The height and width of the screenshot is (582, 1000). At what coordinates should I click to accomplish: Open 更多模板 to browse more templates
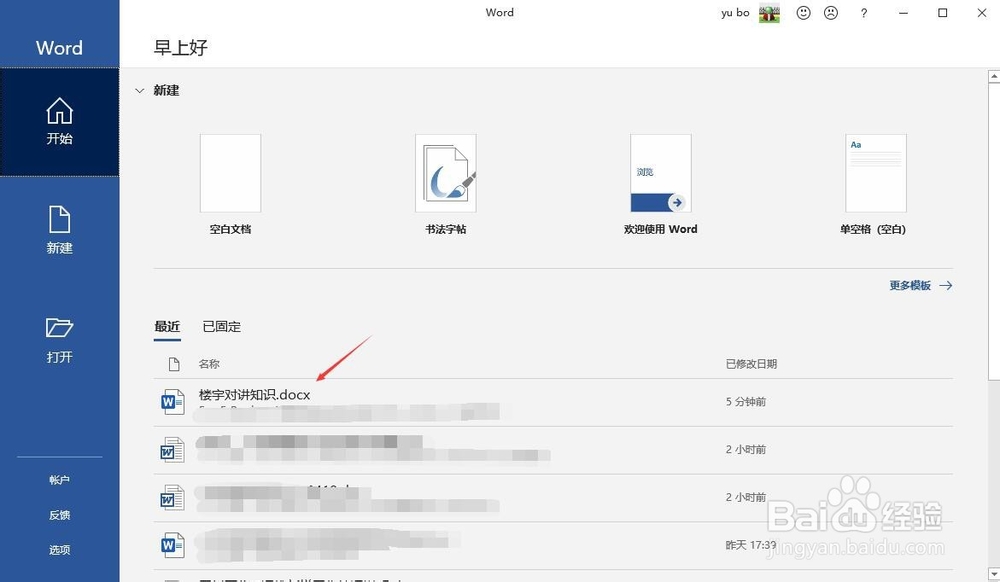(912, 285)
